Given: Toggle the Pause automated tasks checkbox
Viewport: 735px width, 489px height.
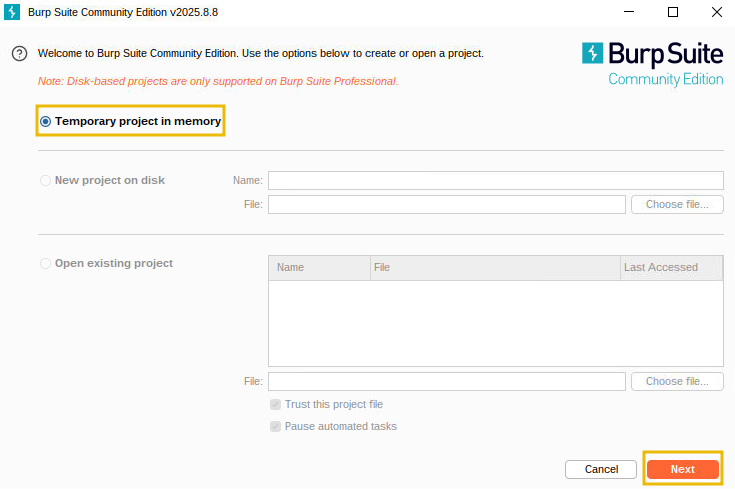Looking at the screenshot, I should click(275, 427).
